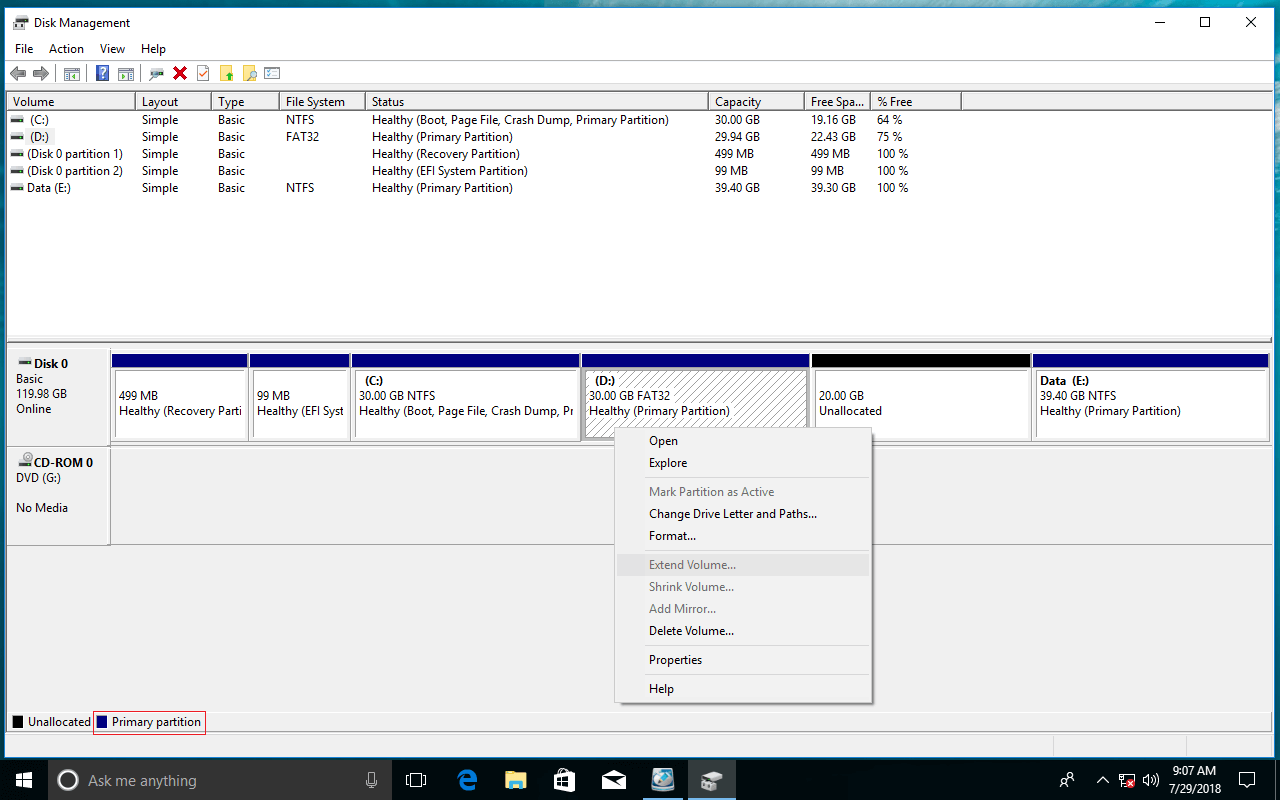Click the Delete Volume red X icon
This screenshot has height=800, width=1280.
click(x=181, y=73)
